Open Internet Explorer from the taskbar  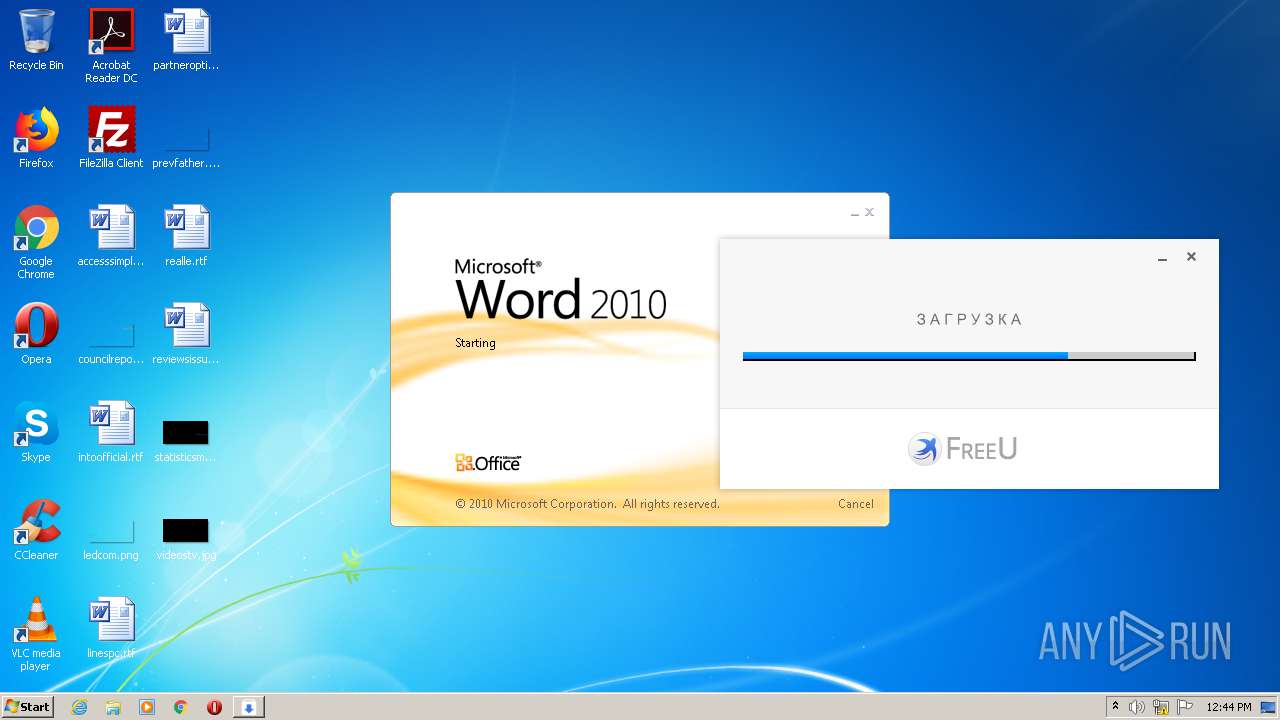(80, 707)
